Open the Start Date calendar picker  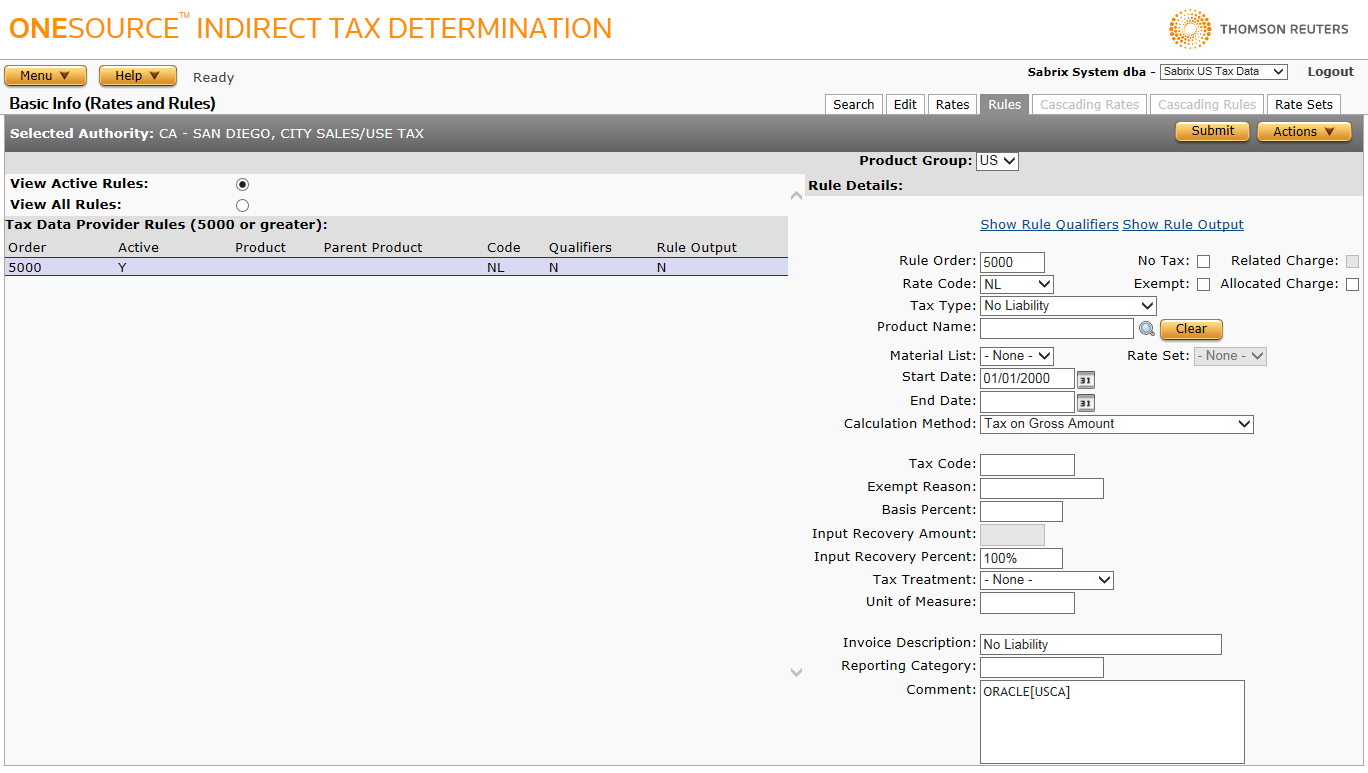coord(1085,379)
